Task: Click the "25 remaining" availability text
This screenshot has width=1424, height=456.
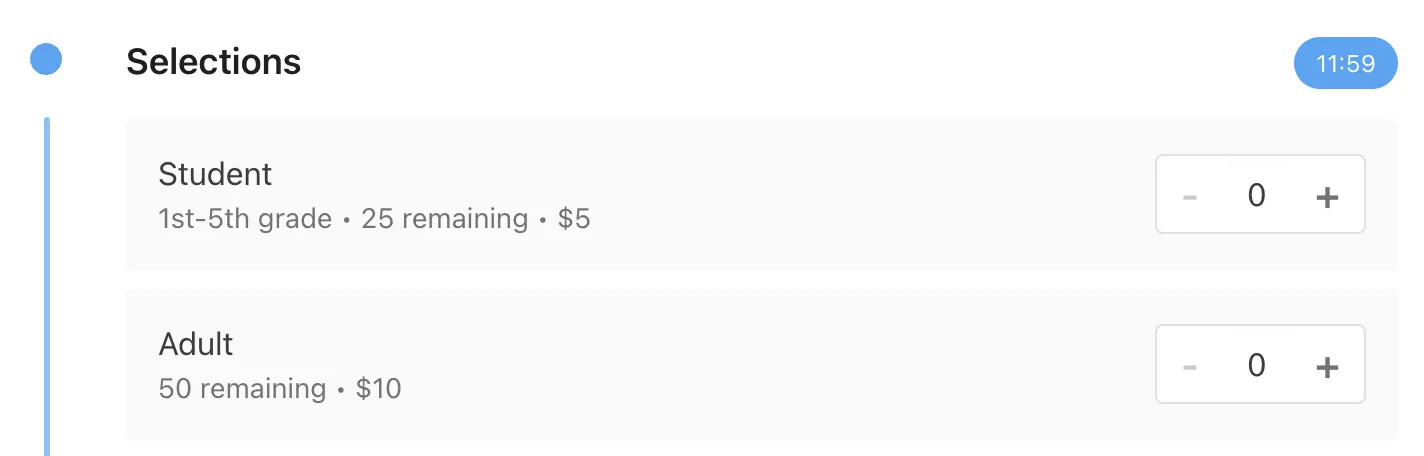Action: [444, 218]
